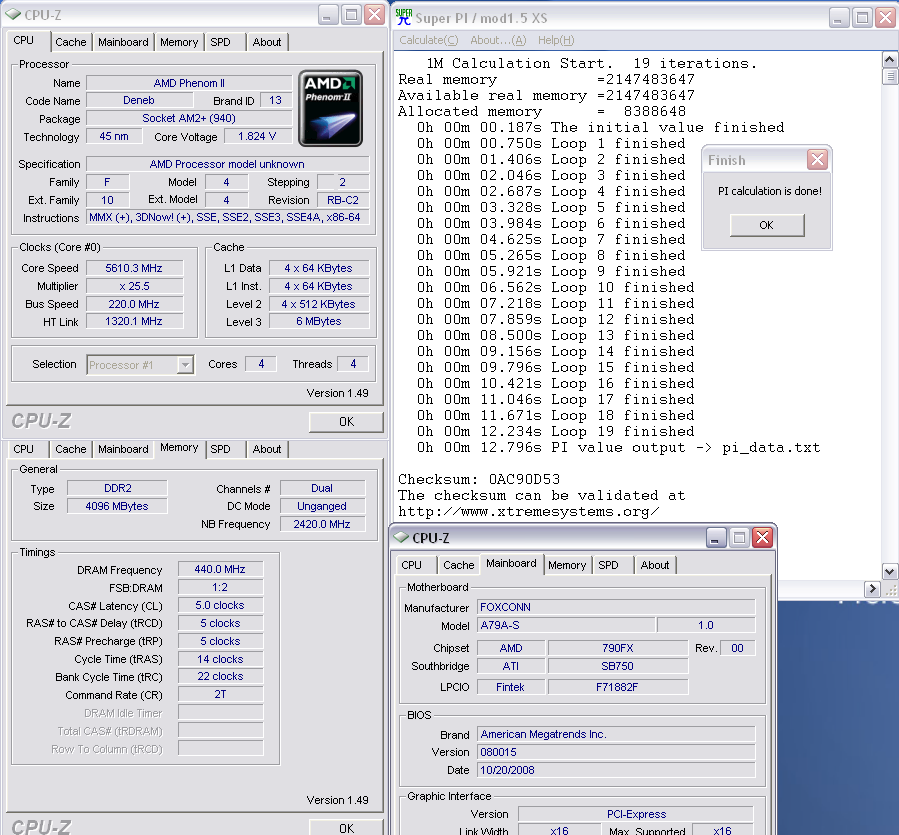899x835 pixels.
Task: Open Help menu in Super PI
Action: click(x=556, y=40)
